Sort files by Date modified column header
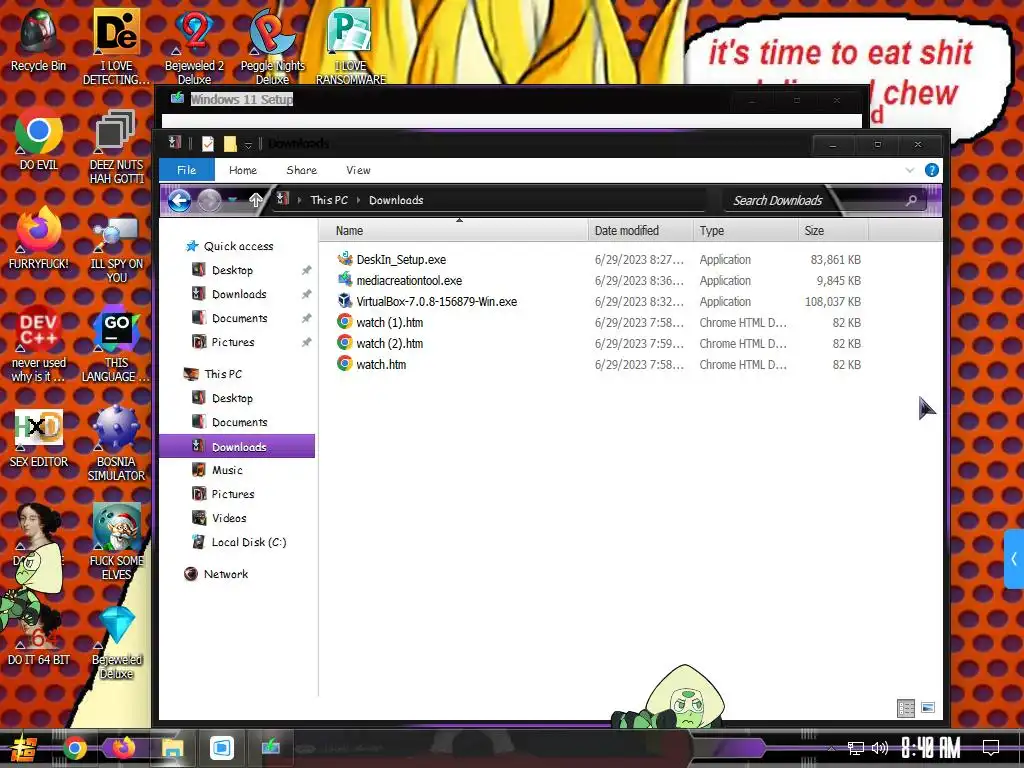 point(640,231)
